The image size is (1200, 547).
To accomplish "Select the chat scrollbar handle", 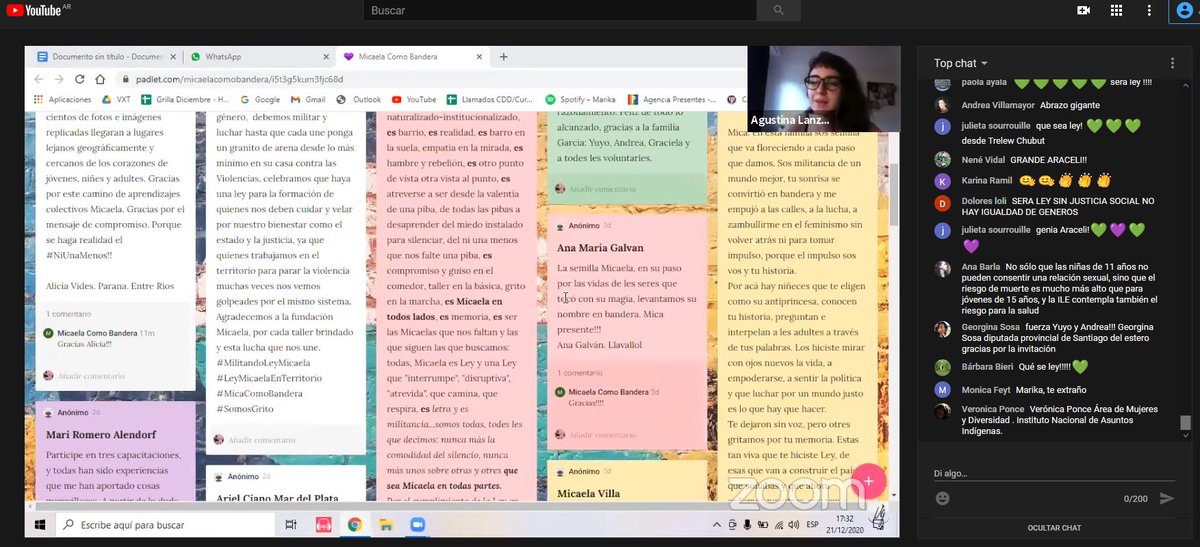I will click(x=1186, y=423).
